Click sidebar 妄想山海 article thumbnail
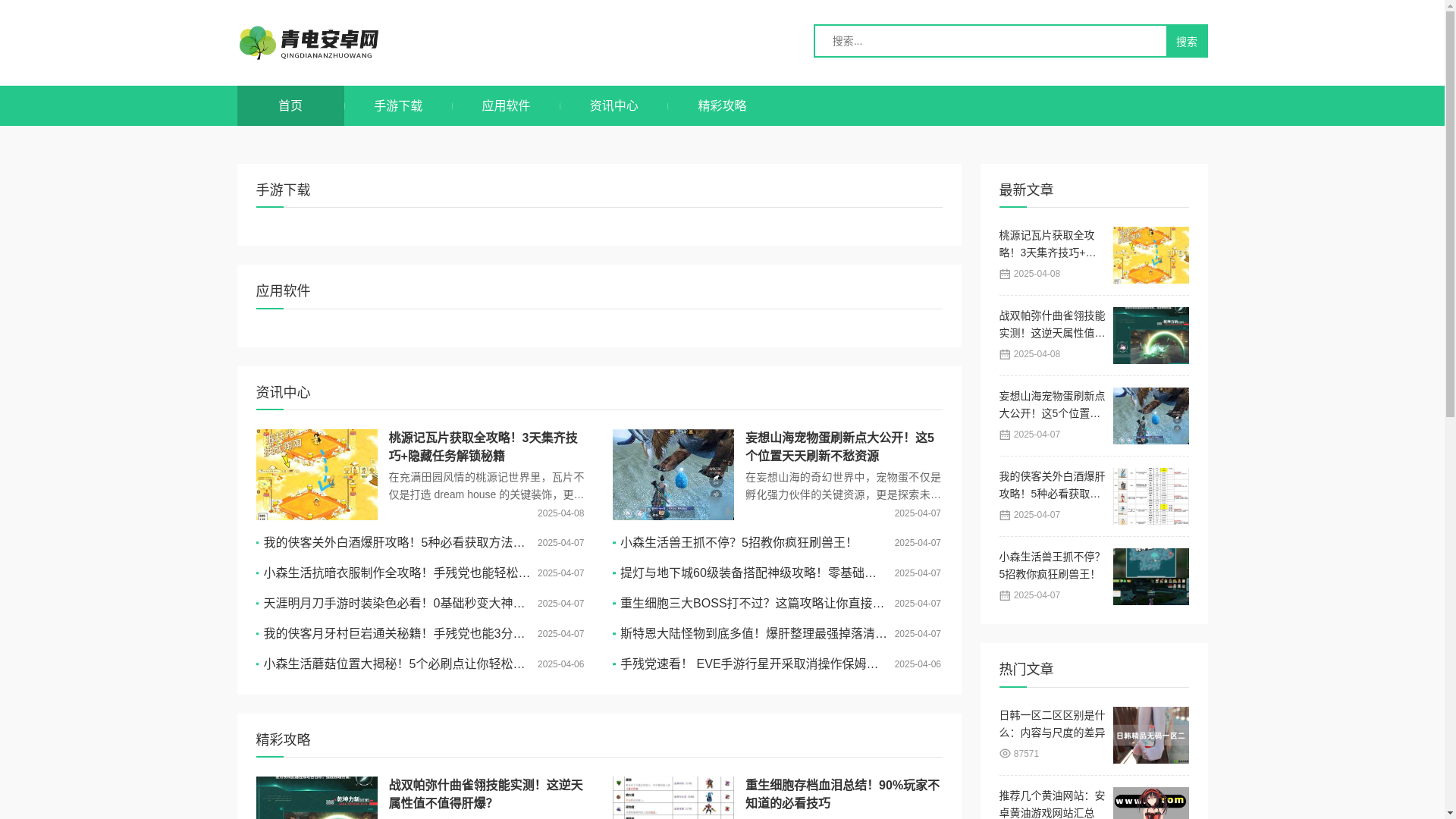The height and width of the screenshot is (819, 1456). point(1151,416)
